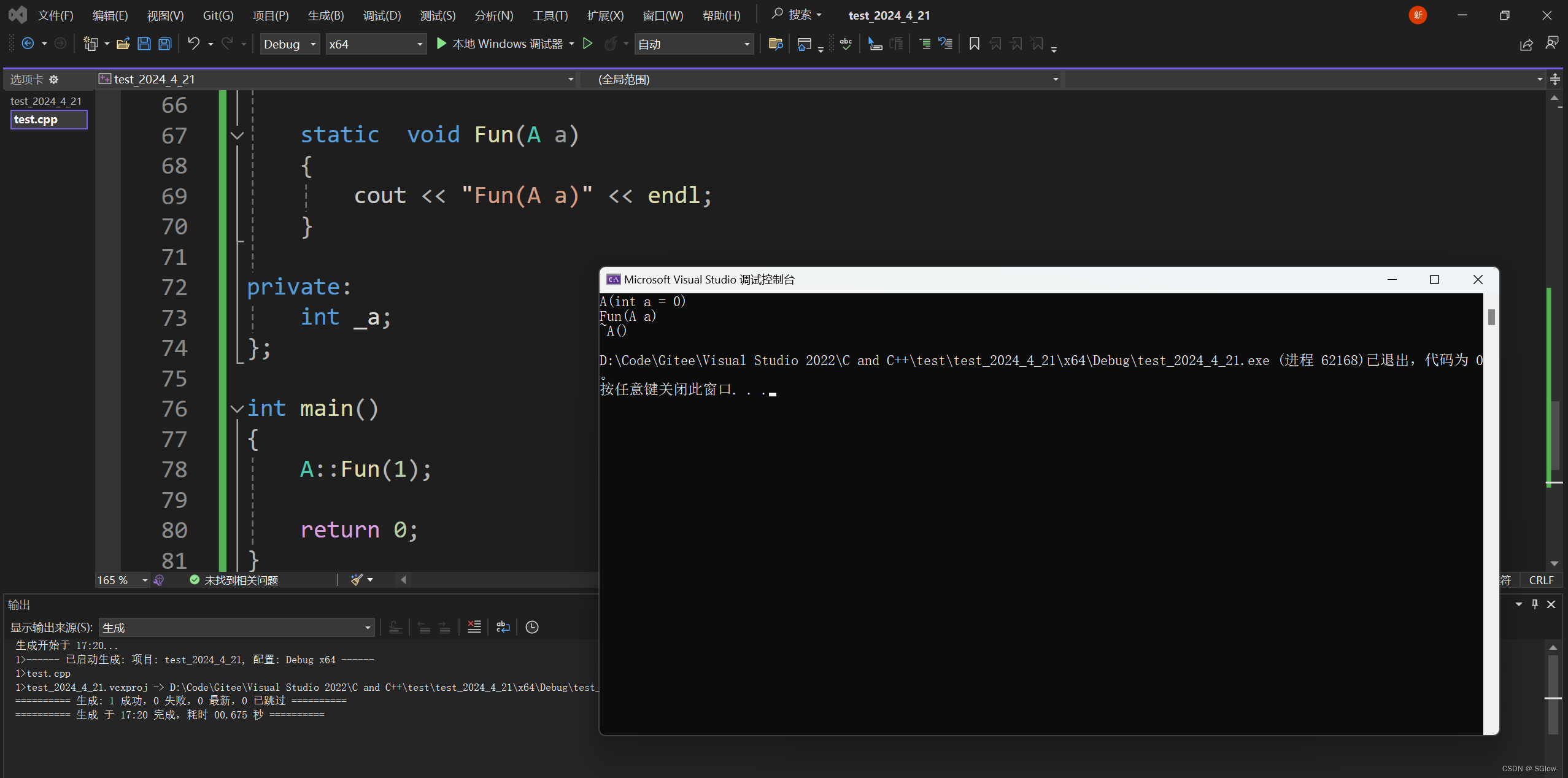Open the 显示输出来源 combo box

pyautogui.click(x=236, y=628)
